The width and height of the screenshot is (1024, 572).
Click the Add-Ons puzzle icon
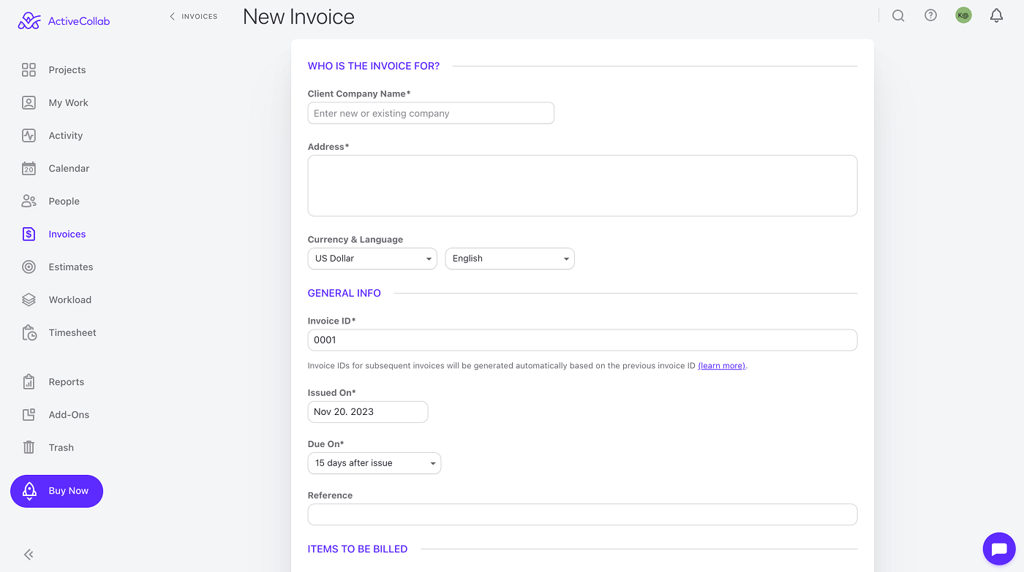click(29, 415)
